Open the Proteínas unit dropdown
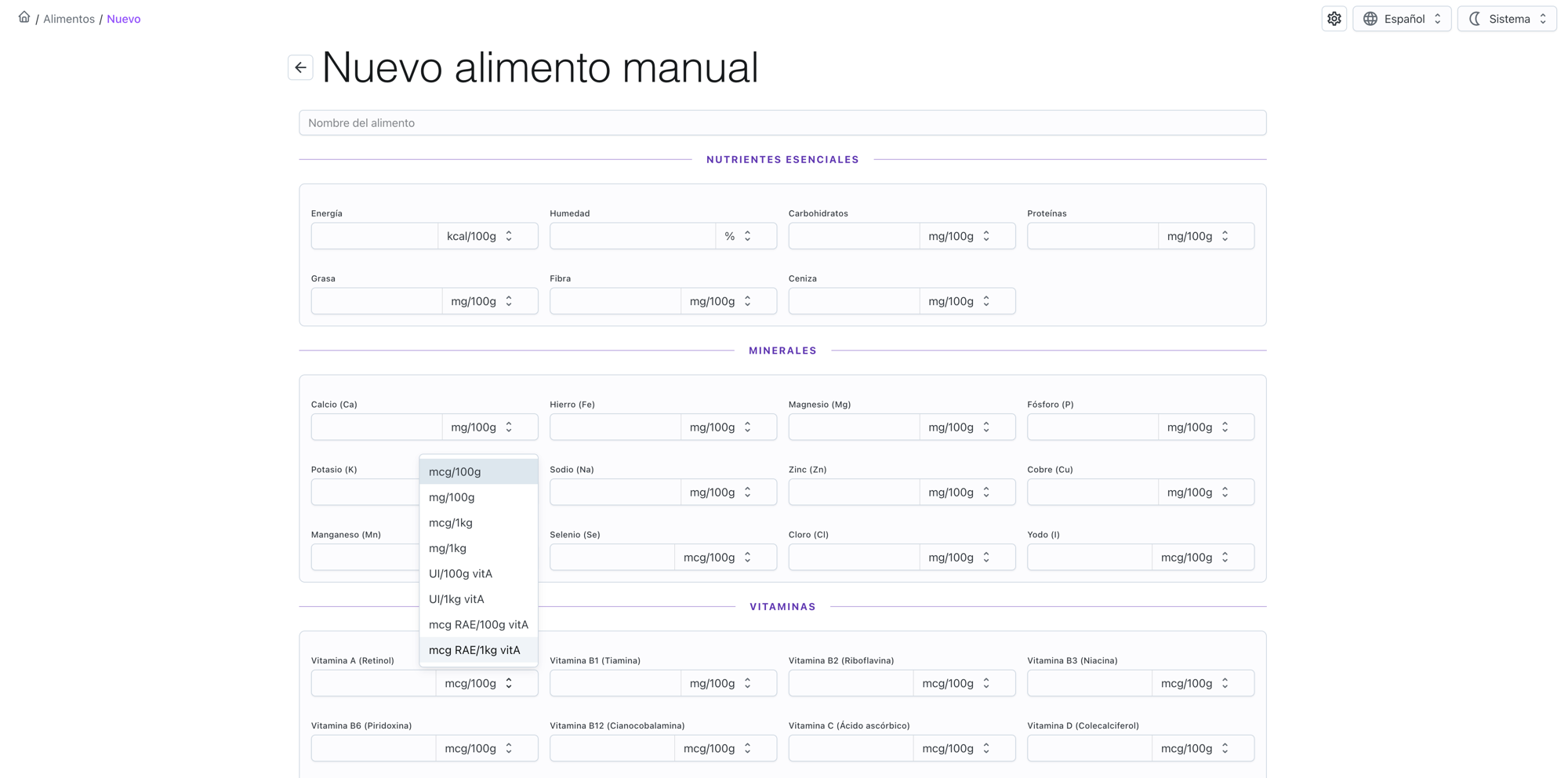The width and height of the screenshot is (1568, 778). pyautogui.click(x=1206, y=236)
